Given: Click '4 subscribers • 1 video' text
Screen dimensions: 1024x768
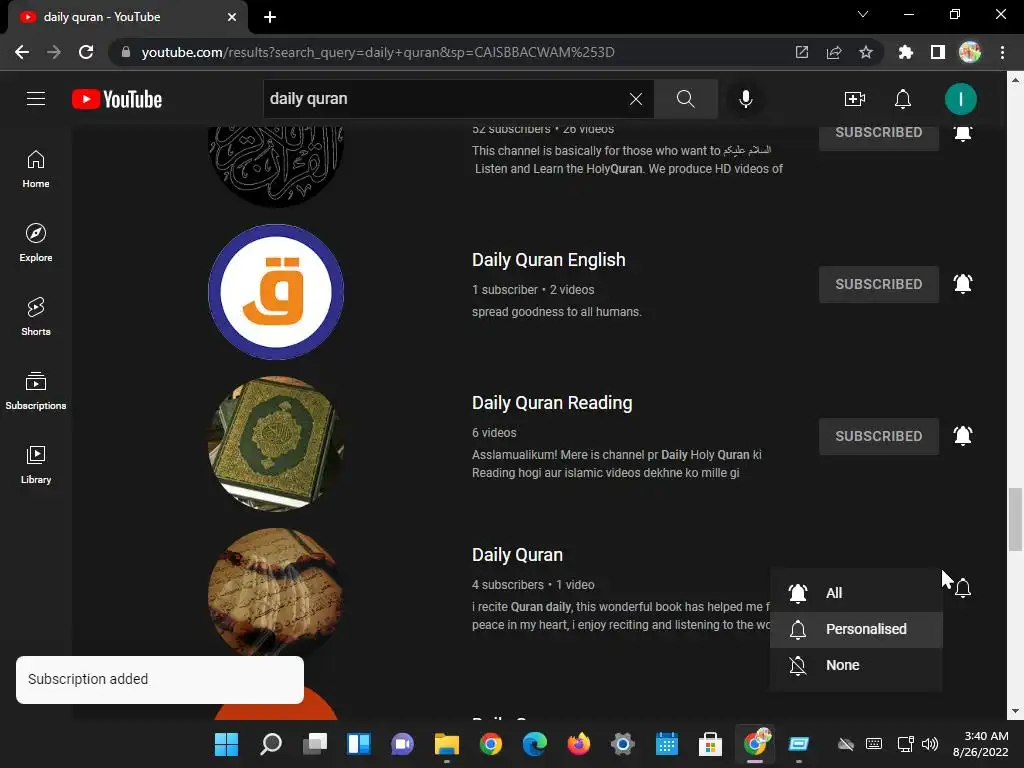Looking at the screenshot, I should click(x=533, y=585).
